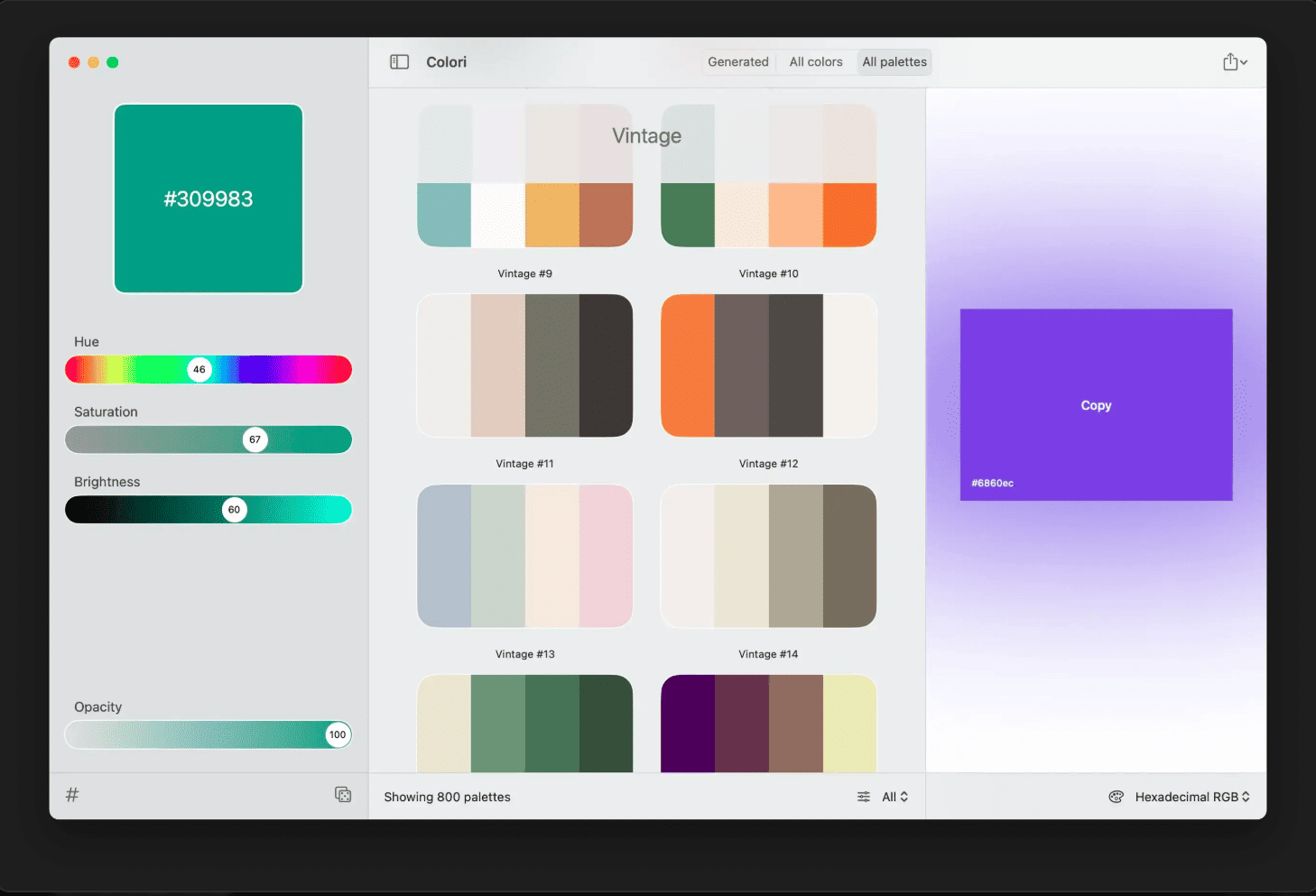Click the Vintage #12 label
The height and width of the screenshot is (896, 1316).
(769, 464)
